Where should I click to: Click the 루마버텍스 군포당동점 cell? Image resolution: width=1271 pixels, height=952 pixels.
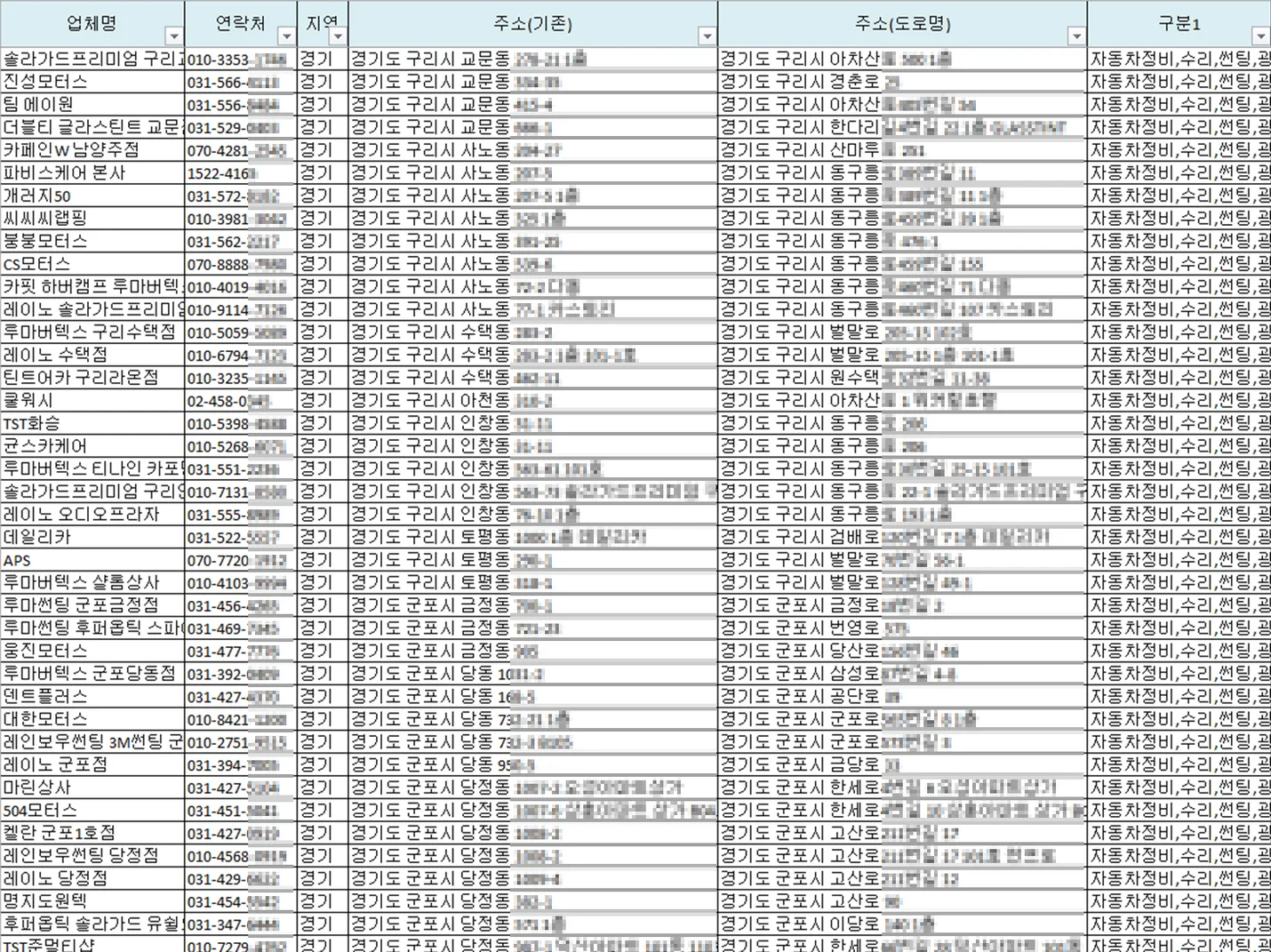tap(92, 674)
